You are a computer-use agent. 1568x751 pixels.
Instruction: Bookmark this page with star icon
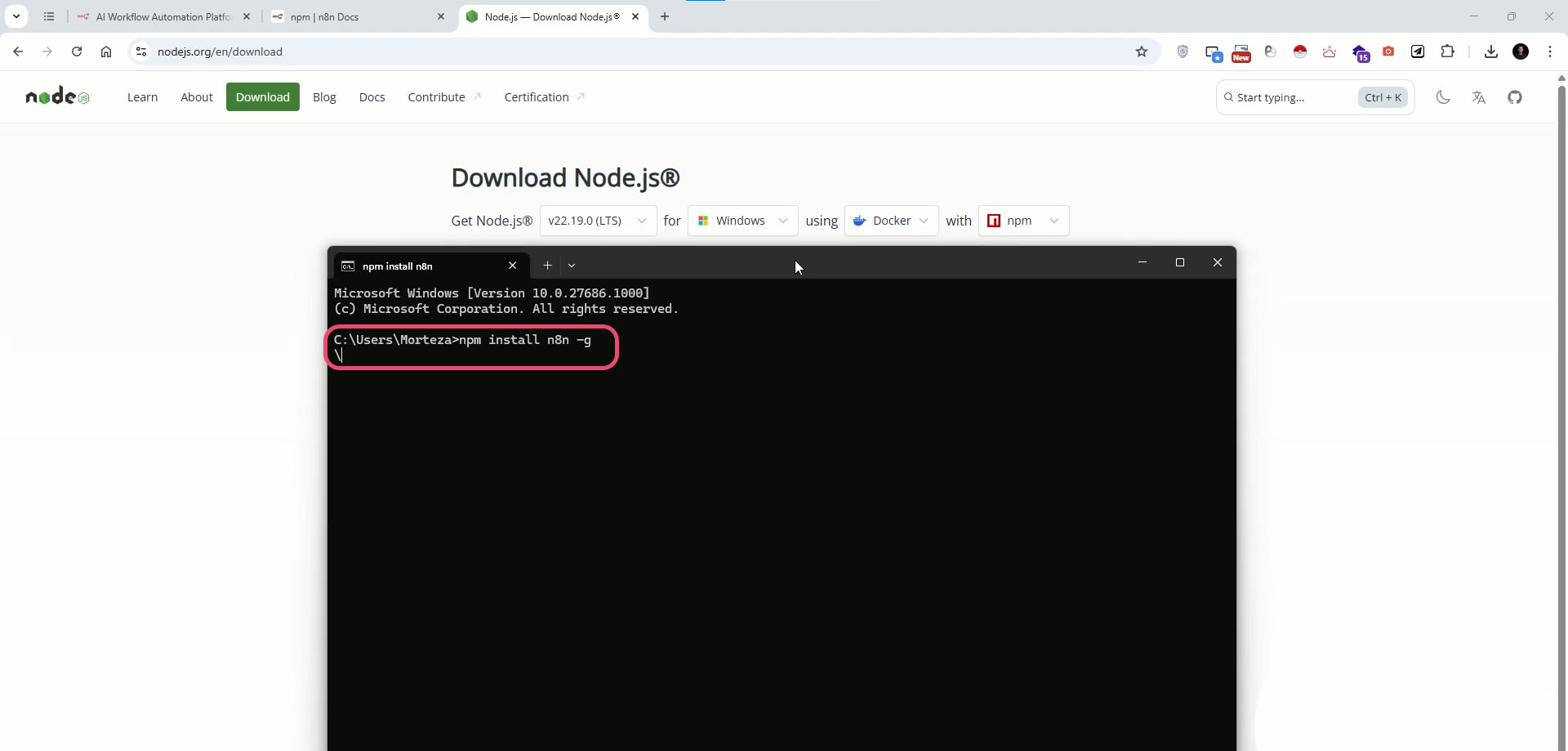1142,51
